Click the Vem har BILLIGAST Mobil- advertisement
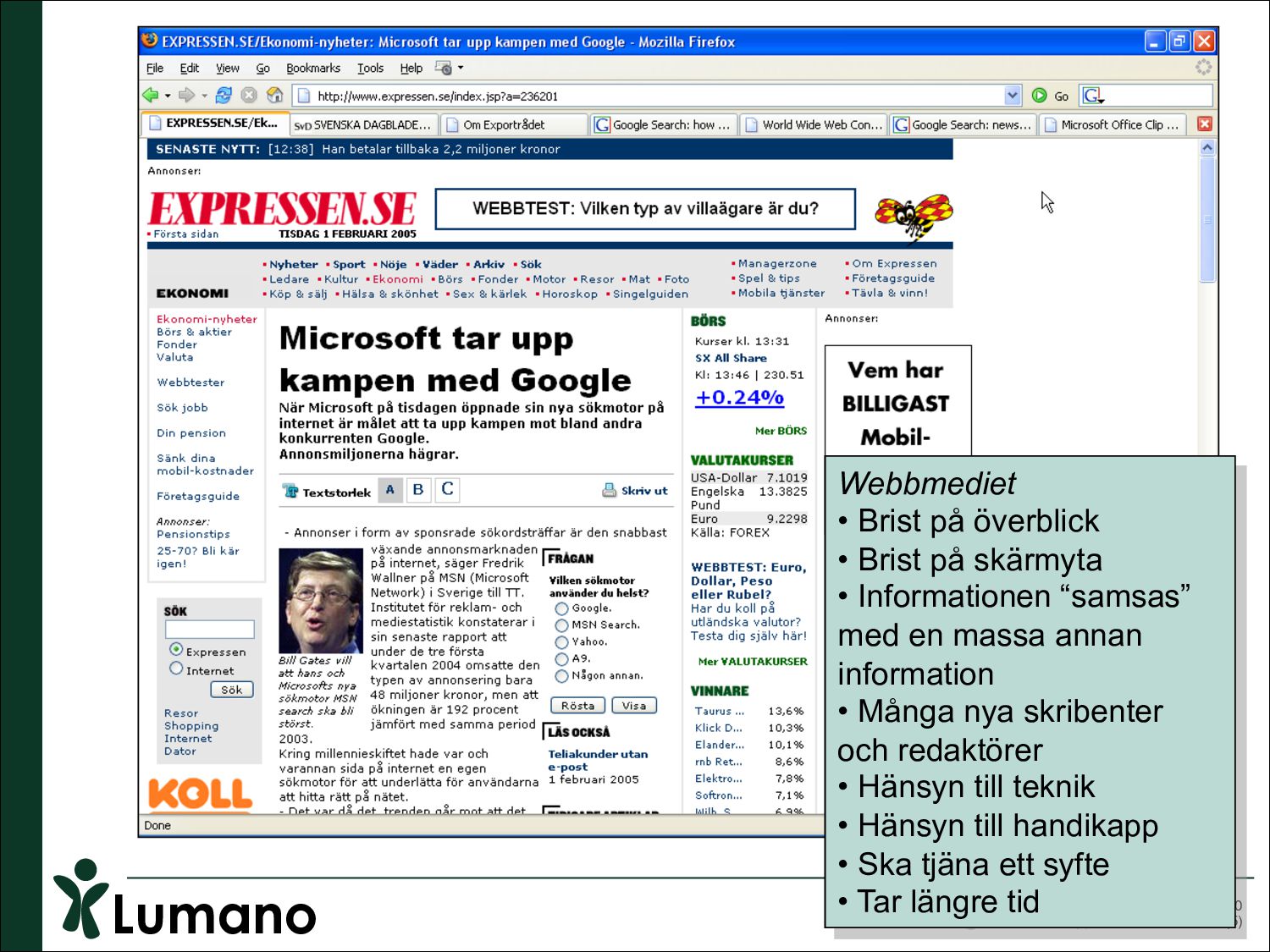This screenshot has height=952, width=1270. (897, 400)
